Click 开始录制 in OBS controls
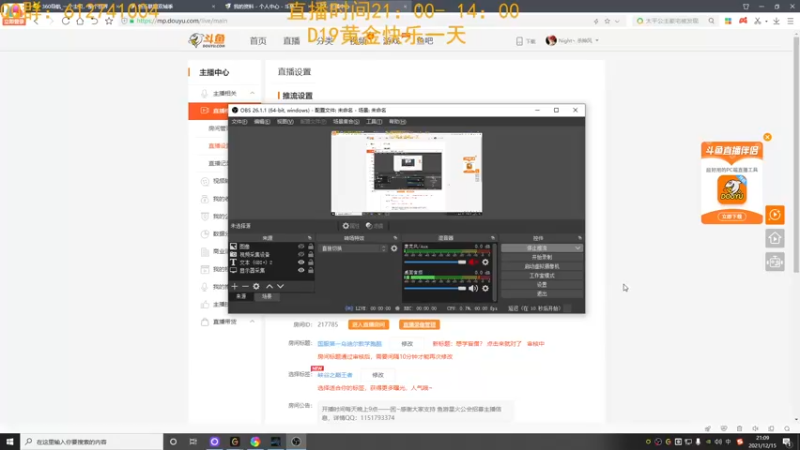The height and width of the screenshot is (450, 800). pos(542,257)
